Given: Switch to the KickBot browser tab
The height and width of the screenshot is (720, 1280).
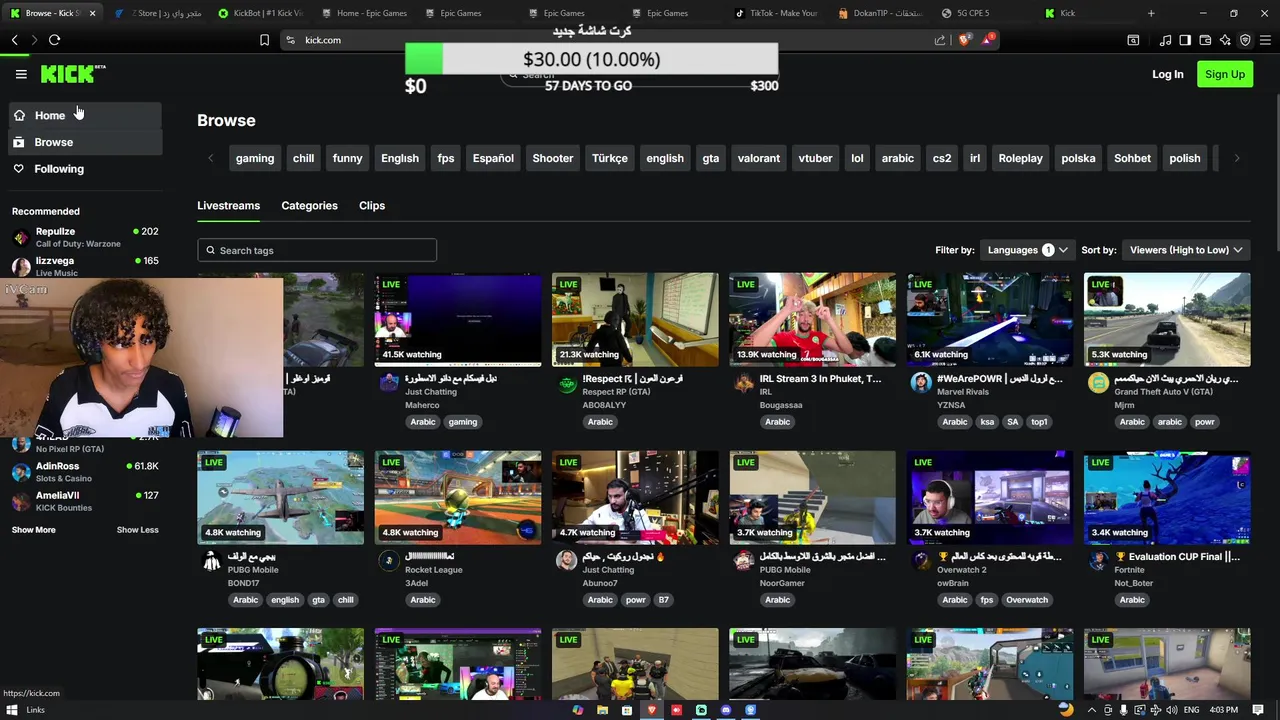Looking at the screenshot, I should 260,13.
